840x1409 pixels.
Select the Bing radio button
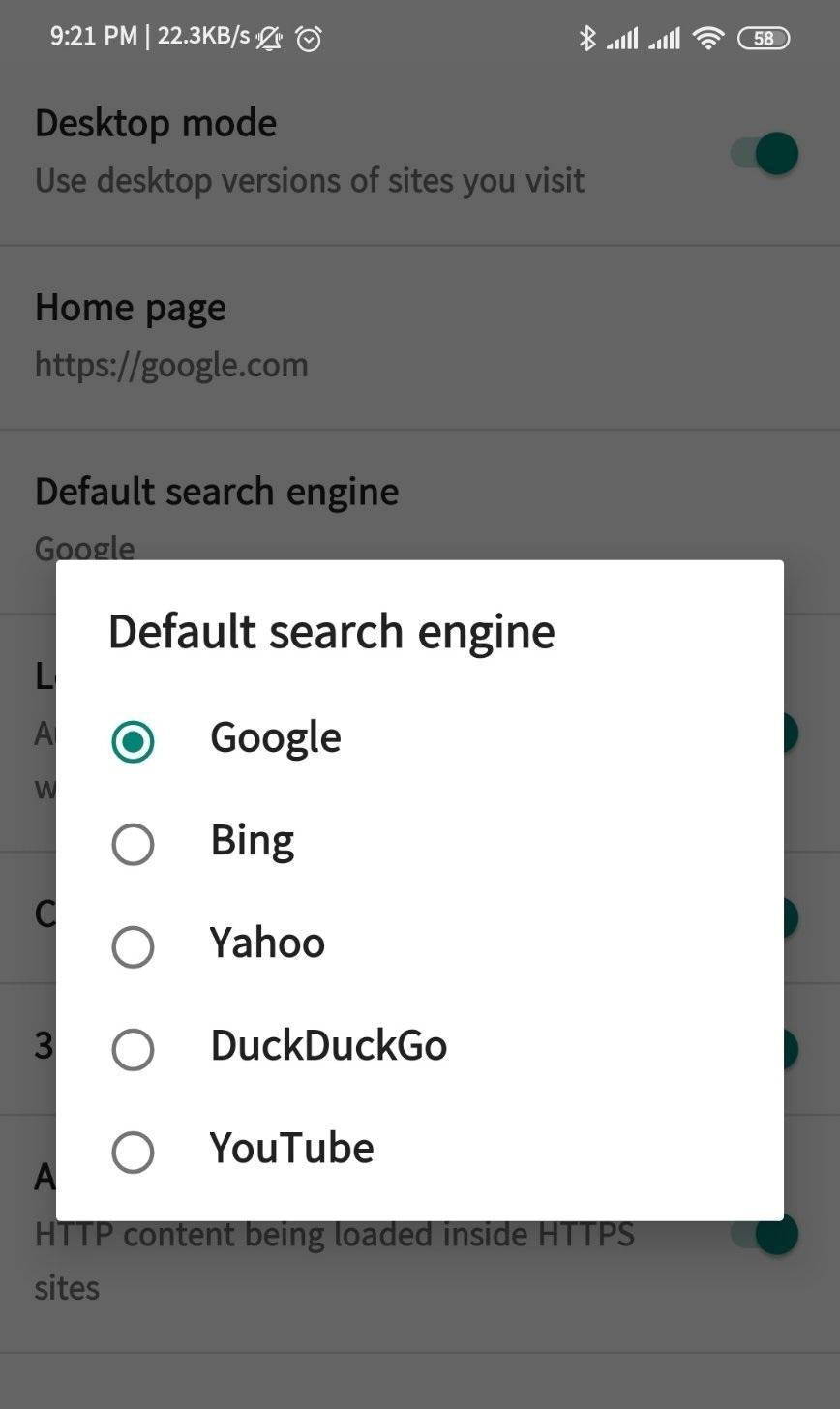click(133, 844)
